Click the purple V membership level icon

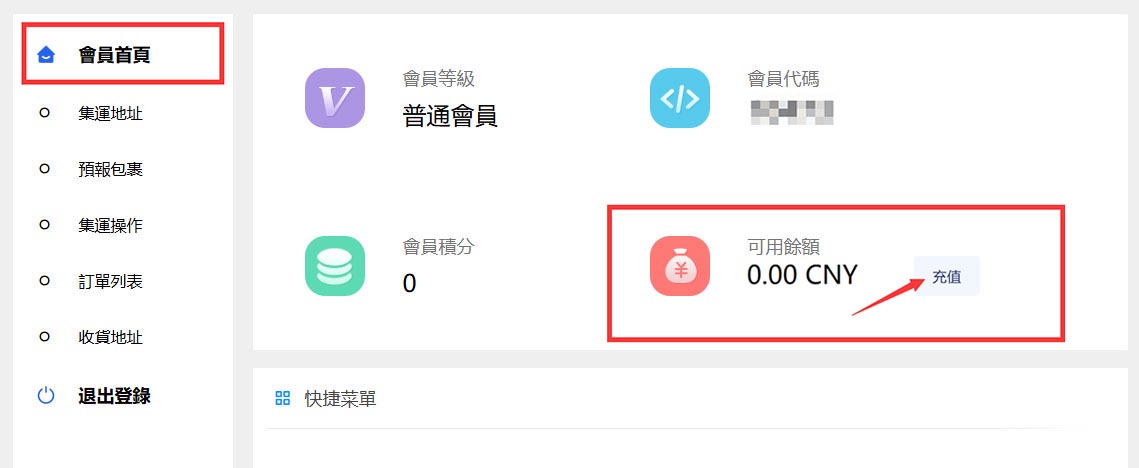pyautogui.click(x=334, y=98)
